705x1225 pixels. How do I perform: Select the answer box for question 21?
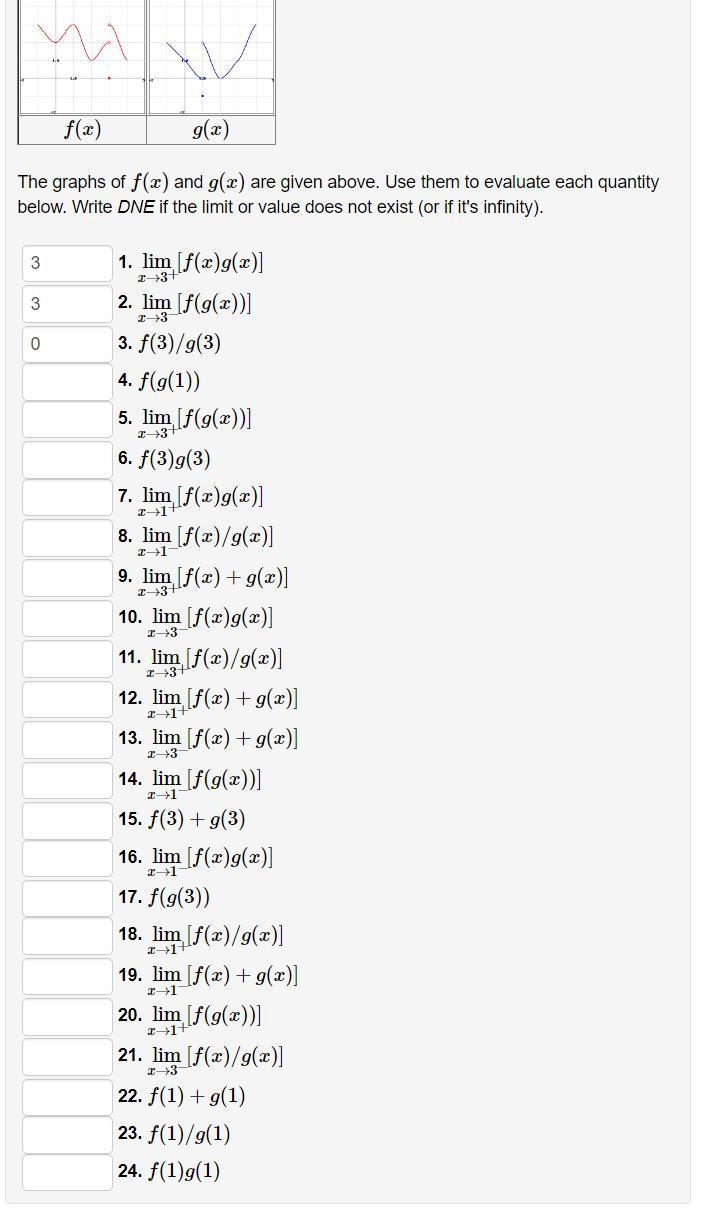66,1056
